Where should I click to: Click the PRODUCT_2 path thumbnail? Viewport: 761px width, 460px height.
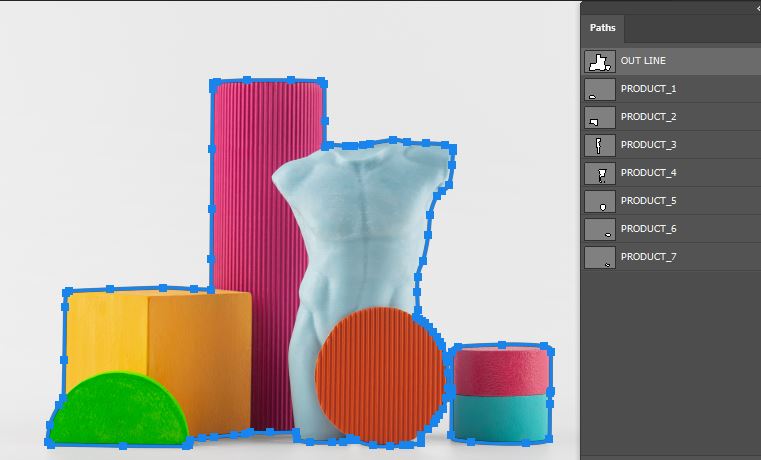[600, 118]
